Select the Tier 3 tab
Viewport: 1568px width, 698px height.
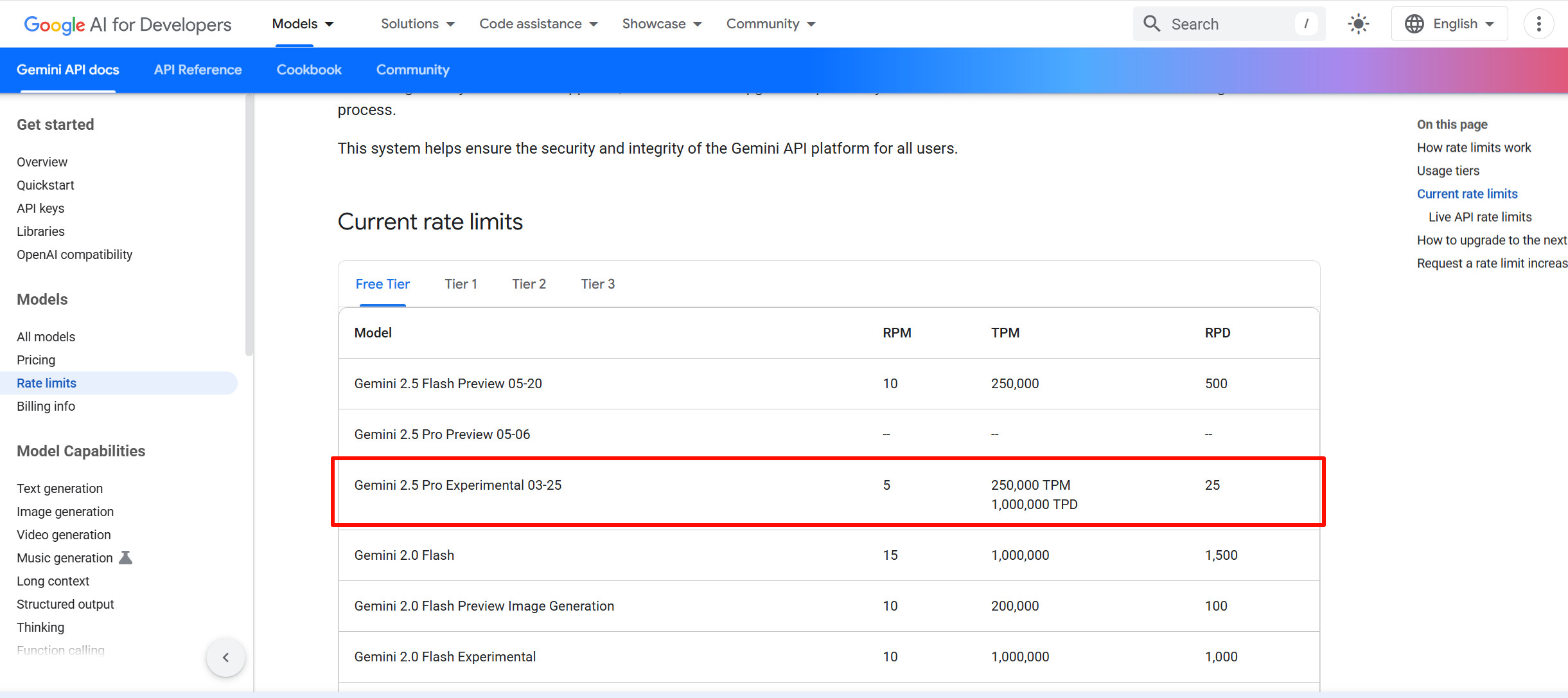597,284
